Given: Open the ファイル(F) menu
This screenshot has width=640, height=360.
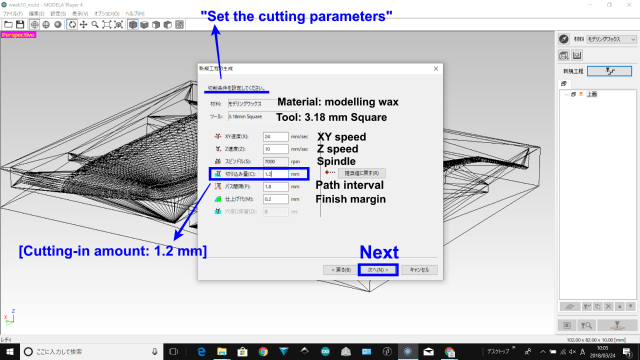Looking at the screenshot, I should (13, 13).
